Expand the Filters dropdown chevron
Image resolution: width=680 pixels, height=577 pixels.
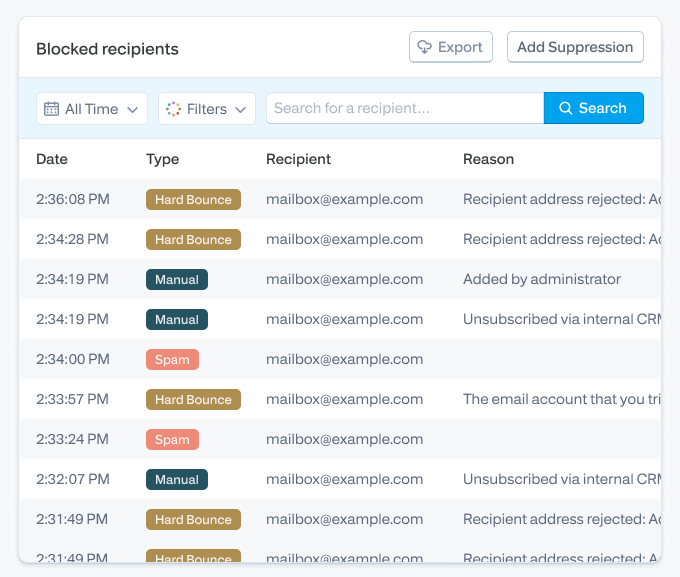point(240,109)
